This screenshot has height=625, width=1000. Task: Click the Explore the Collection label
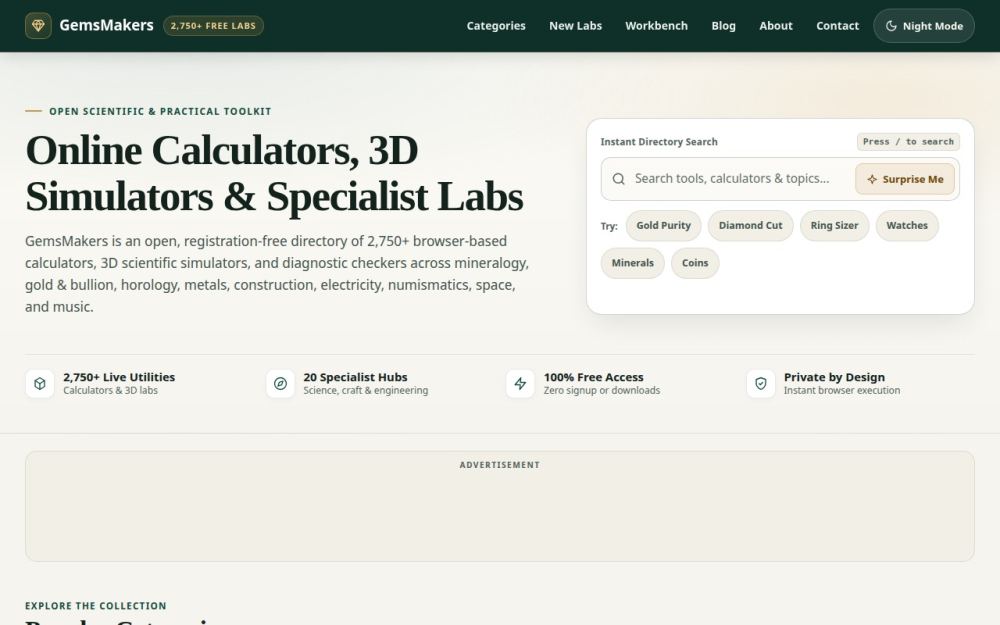96,606
